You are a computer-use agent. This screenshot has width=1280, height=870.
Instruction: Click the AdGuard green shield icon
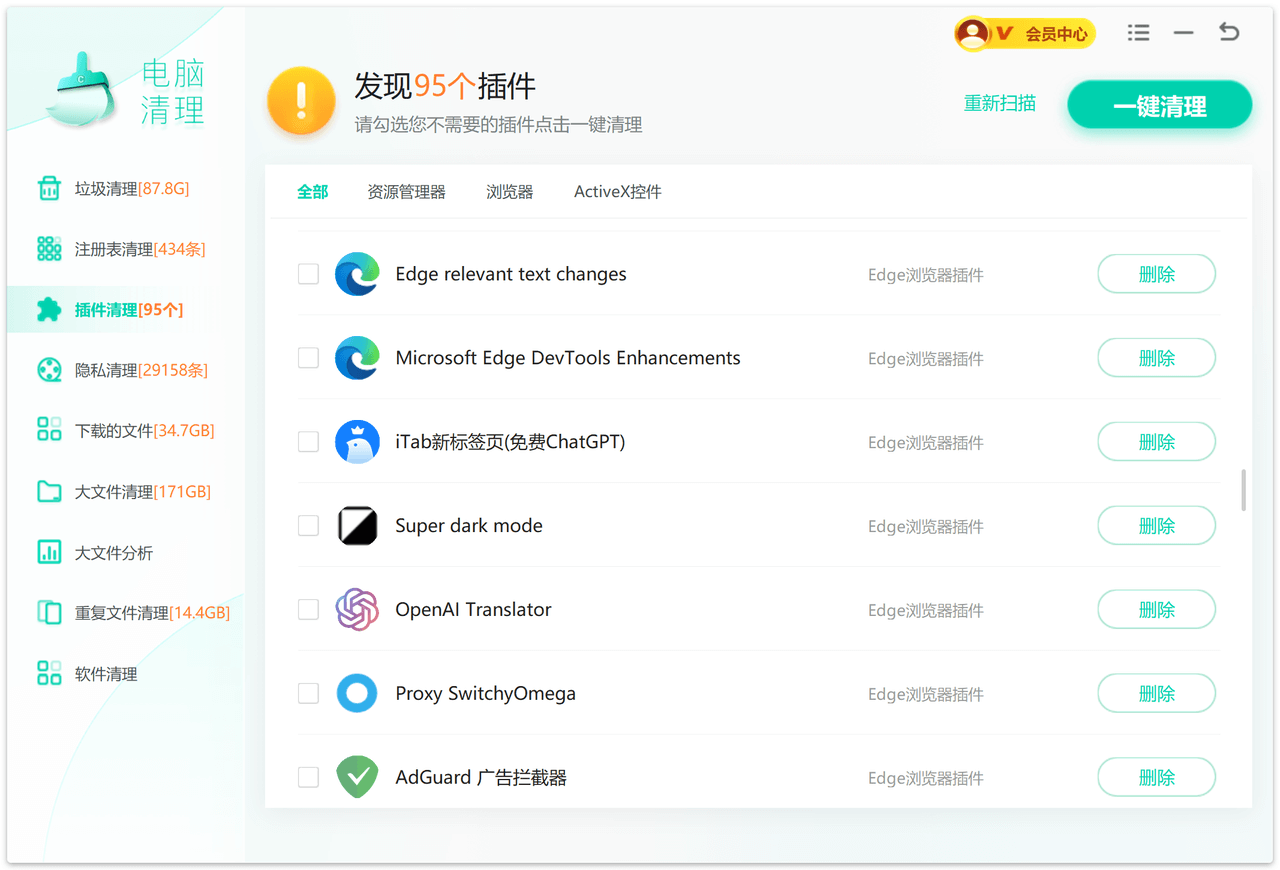click(x=356, y=777)
